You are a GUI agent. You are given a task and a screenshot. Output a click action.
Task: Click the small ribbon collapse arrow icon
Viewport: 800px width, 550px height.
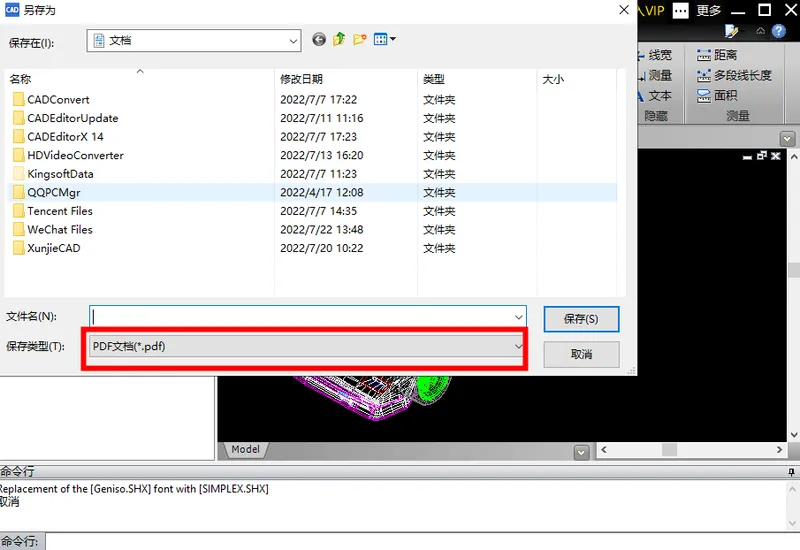[x=760, y=31]
